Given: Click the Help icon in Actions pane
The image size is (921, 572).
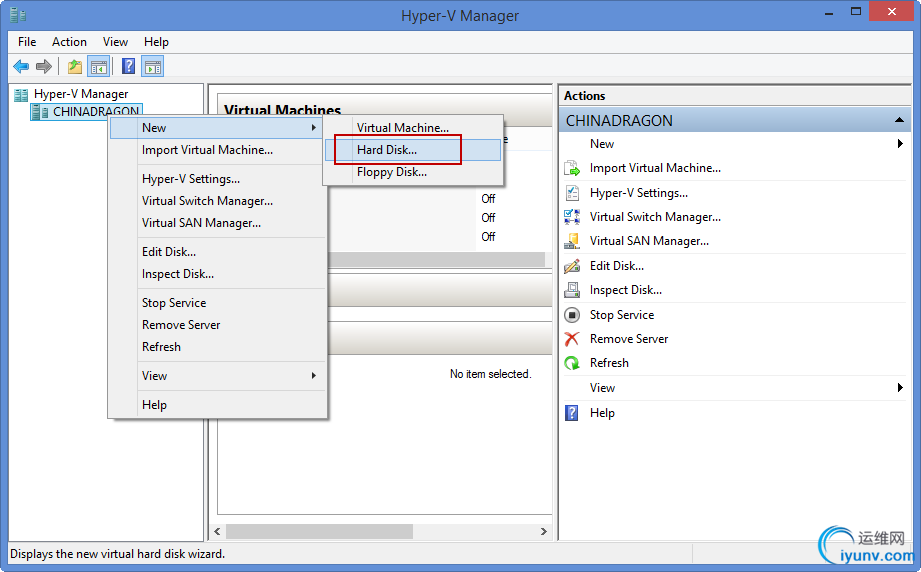Looking at the screenshot, I should click(x=572, y=413).
